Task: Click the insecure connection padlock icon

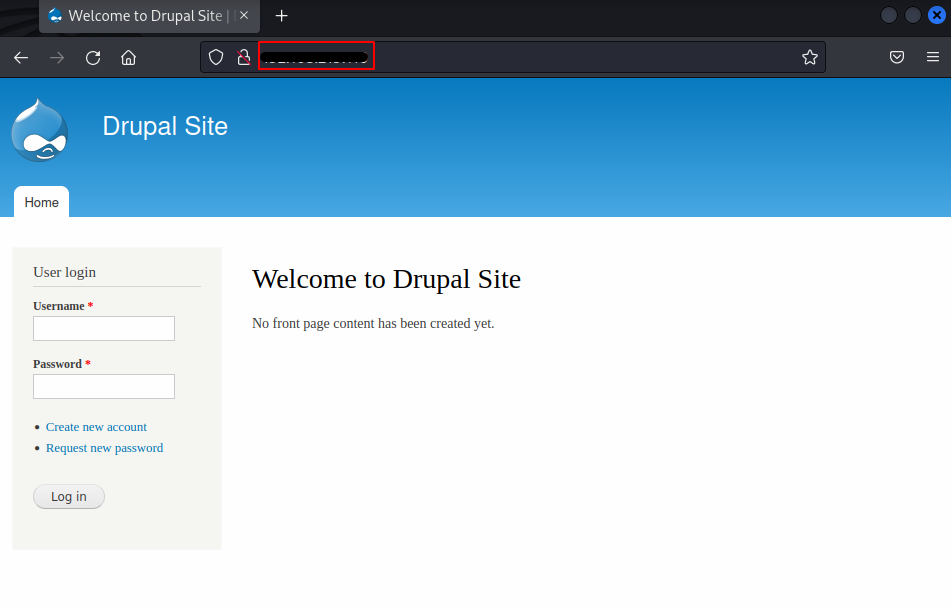Action: click(243, 58)
